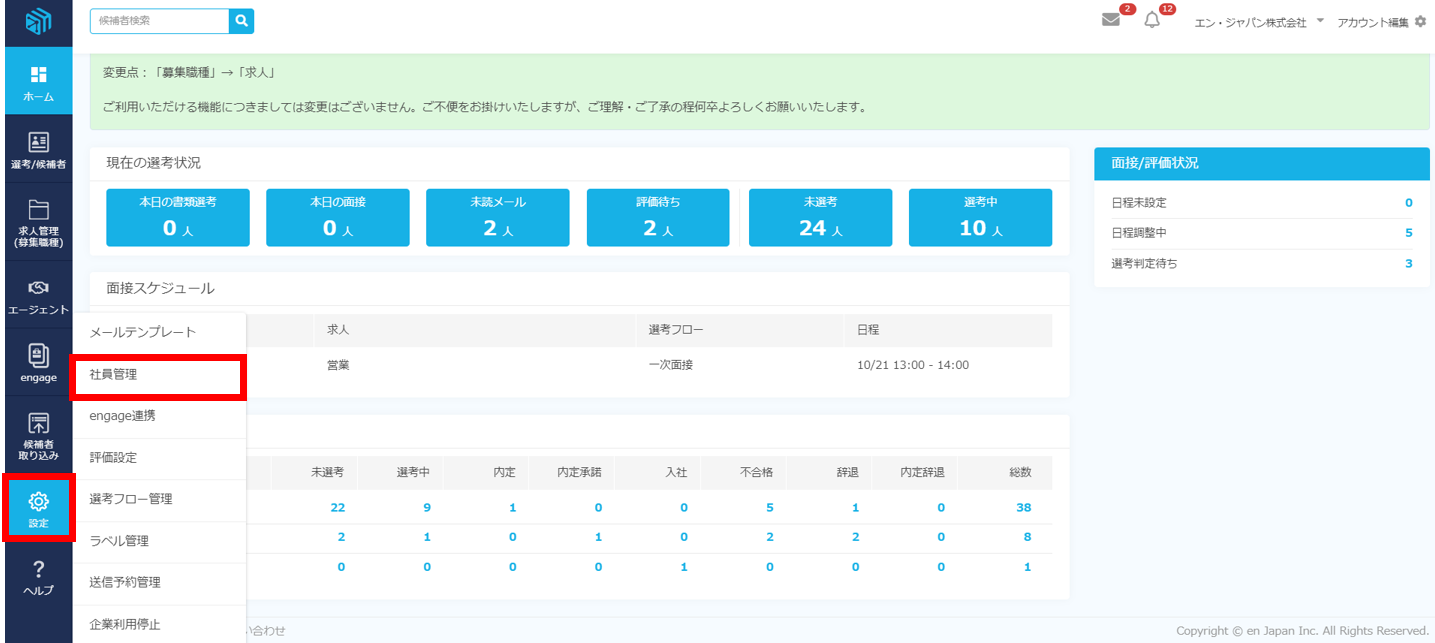Open the notification bell icon
1435x643 pixels.
click(x=1152, y=21)
